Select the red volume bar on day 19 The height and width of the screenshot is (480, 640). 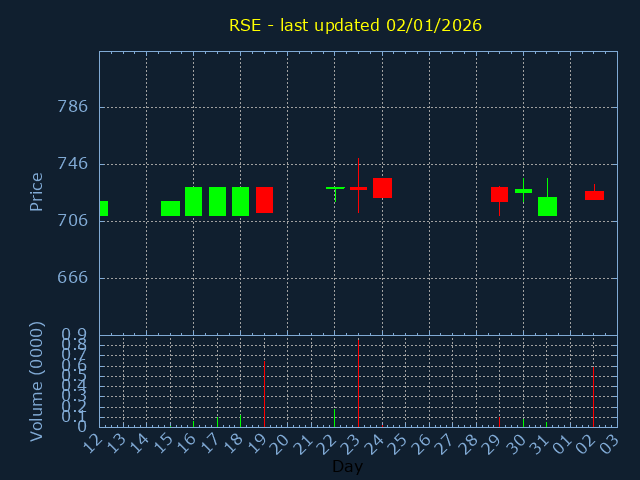[264, 393]
